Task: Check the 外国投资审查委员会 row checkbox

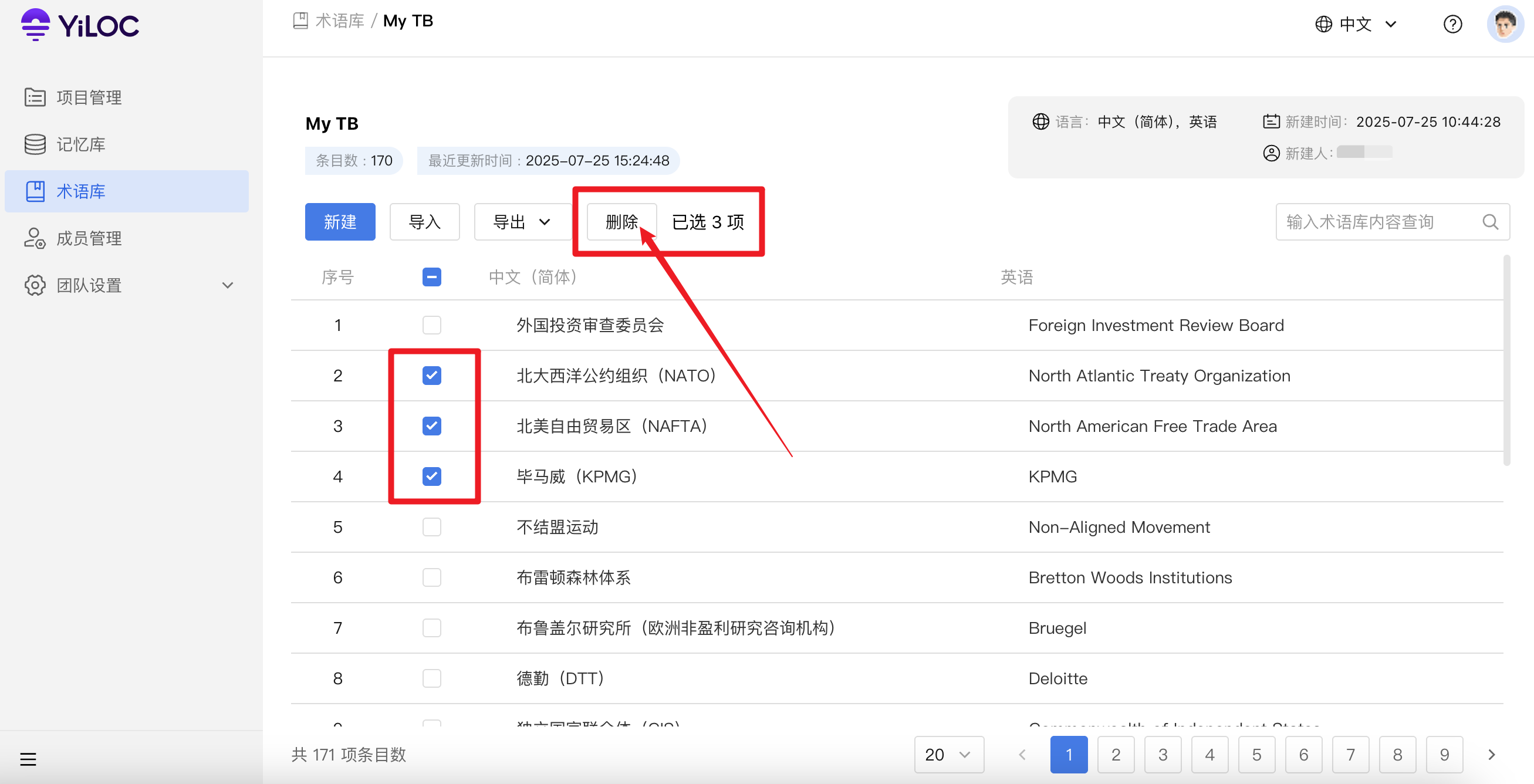Action: click(x=432, y=325)
